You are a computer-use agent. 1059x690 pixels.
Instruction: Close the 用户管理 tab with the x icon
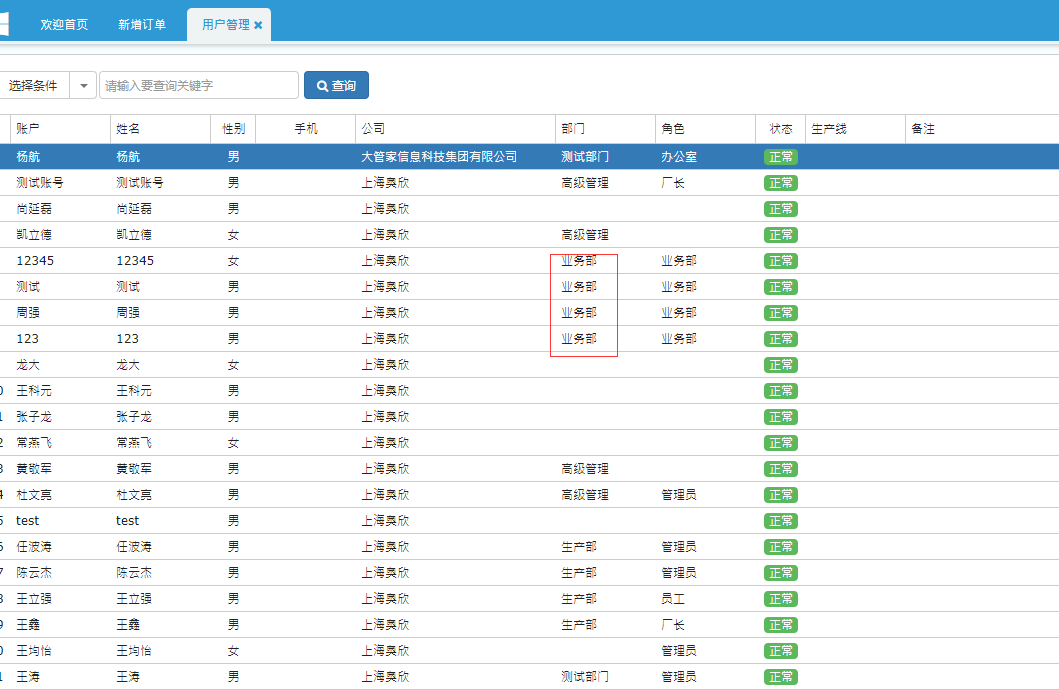click(x=258, y=25)
